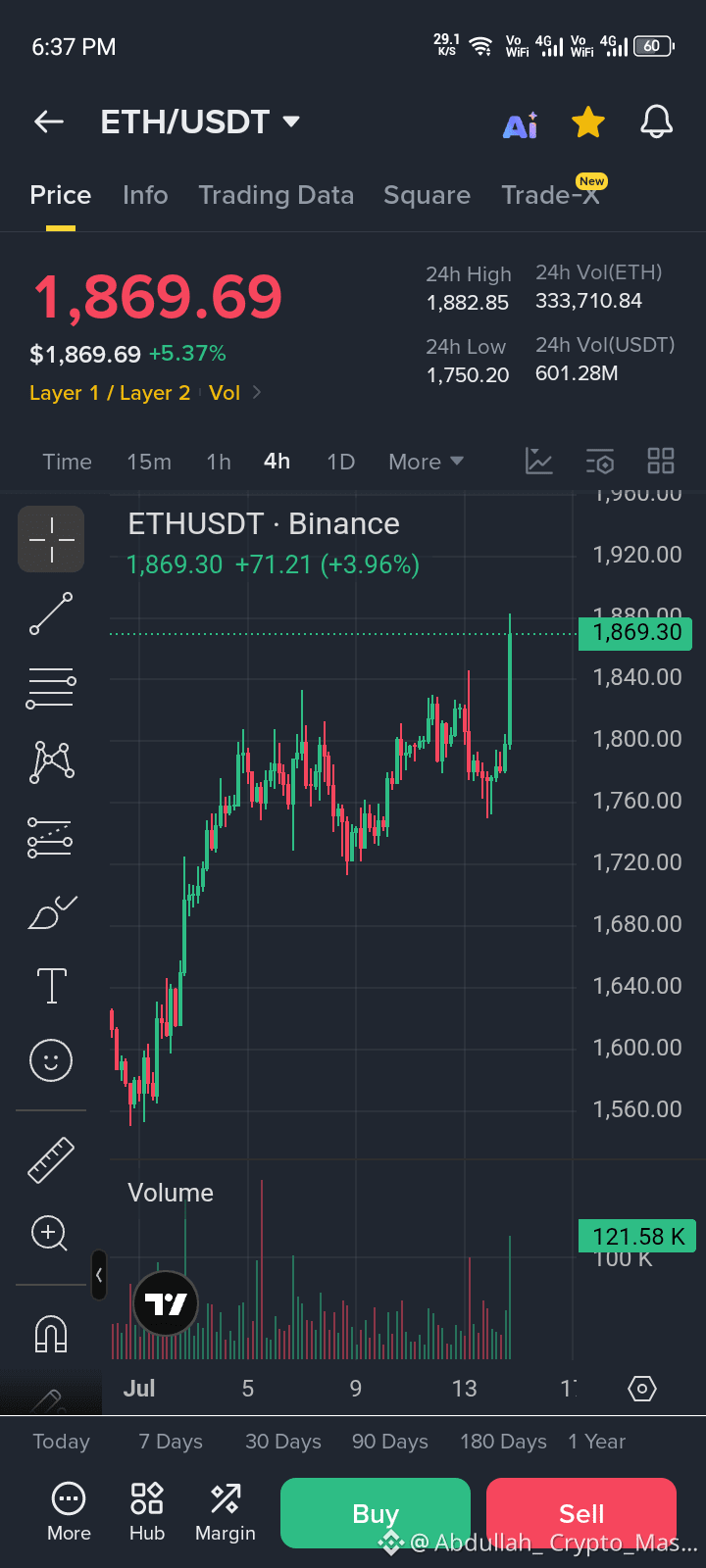Screen dimensions: 706x1568
Task: Tap the green Buy button
Action: (376, 1513)
